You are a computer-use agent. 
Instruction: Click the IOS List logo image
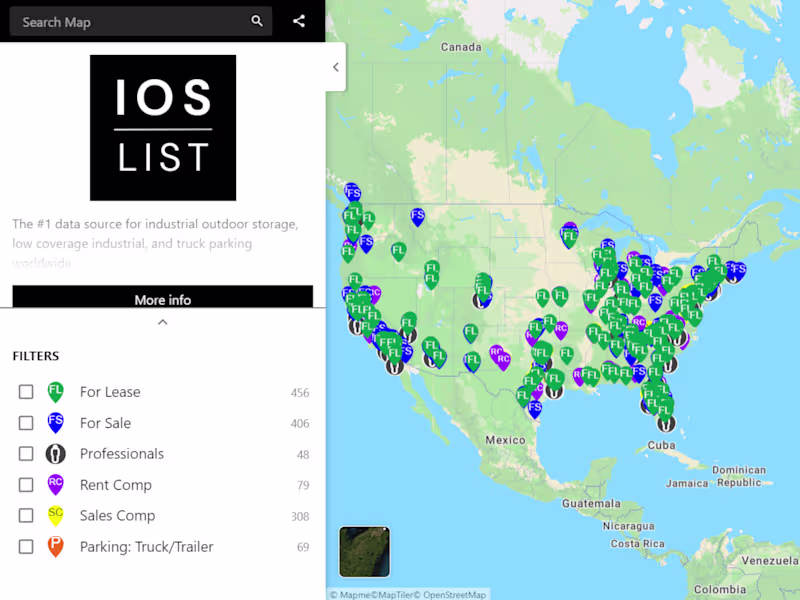tap(163, 128)
